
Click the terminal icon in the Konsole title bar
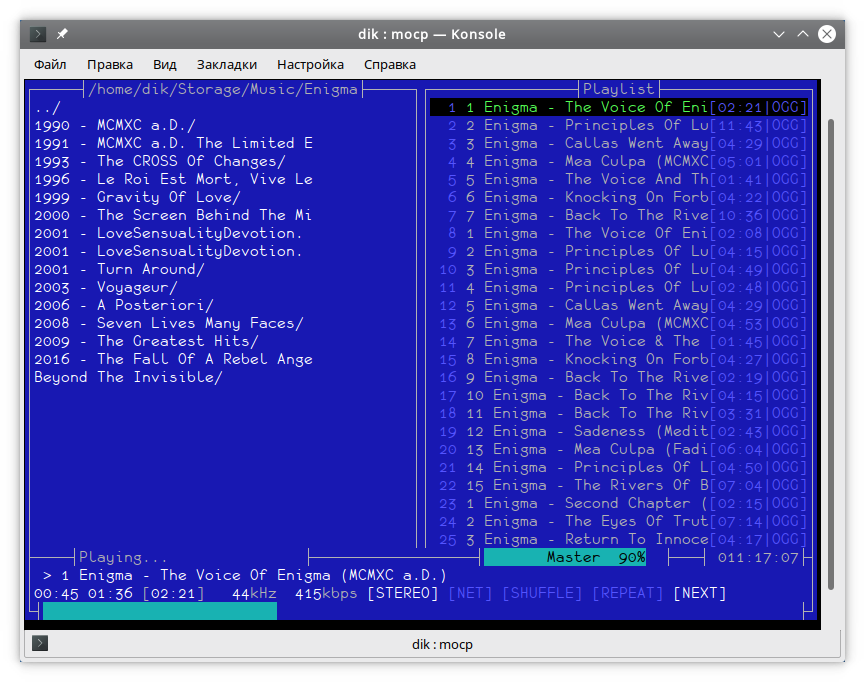tap(38, 34)
